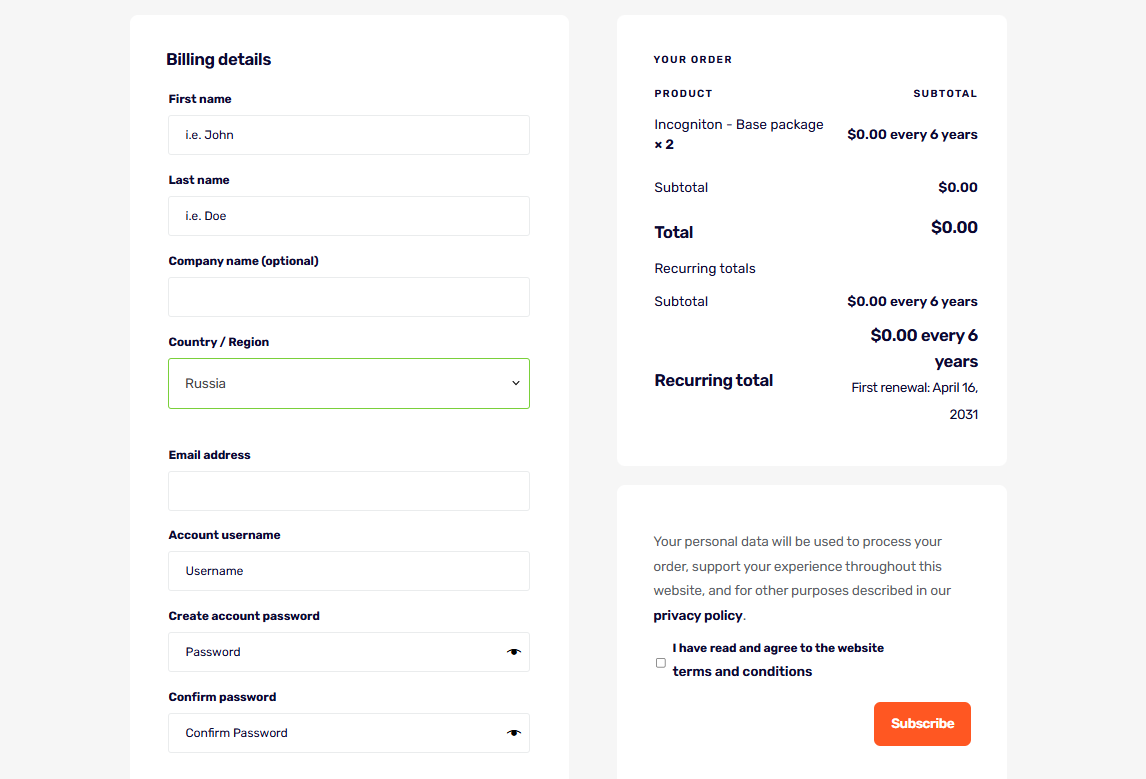Viewport: 1146px width, 779px height.
Task: Show password via eye icon in Password field
Action: click(514, 652)
